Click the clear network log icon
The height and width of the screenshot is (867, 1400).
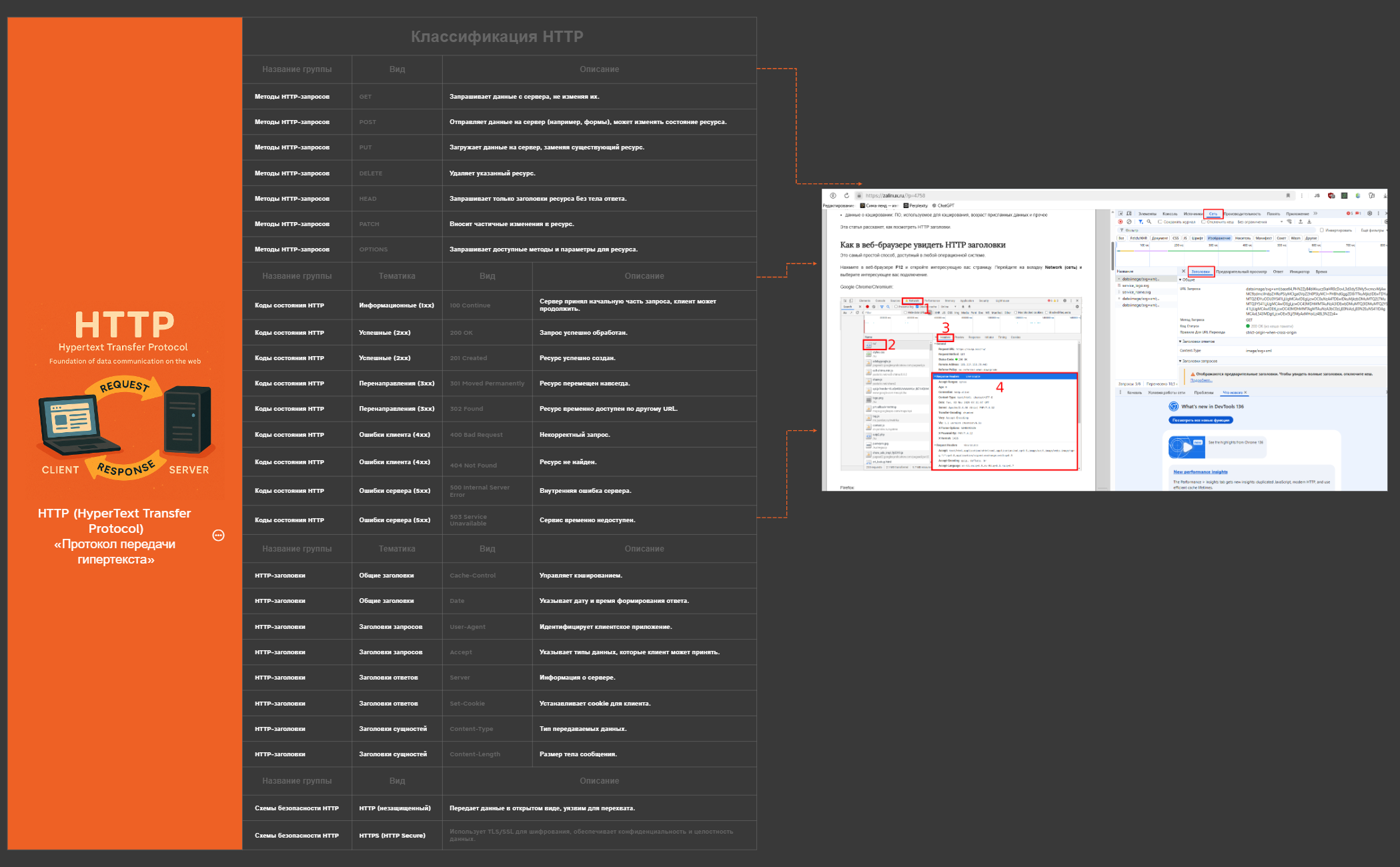(1129, 221)
